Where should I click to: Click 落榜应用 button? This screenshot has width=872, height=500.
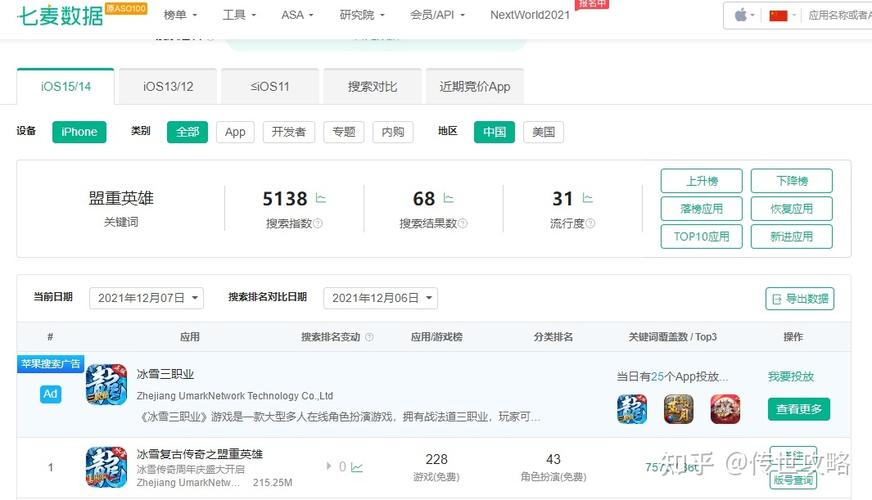coord(702,209)
